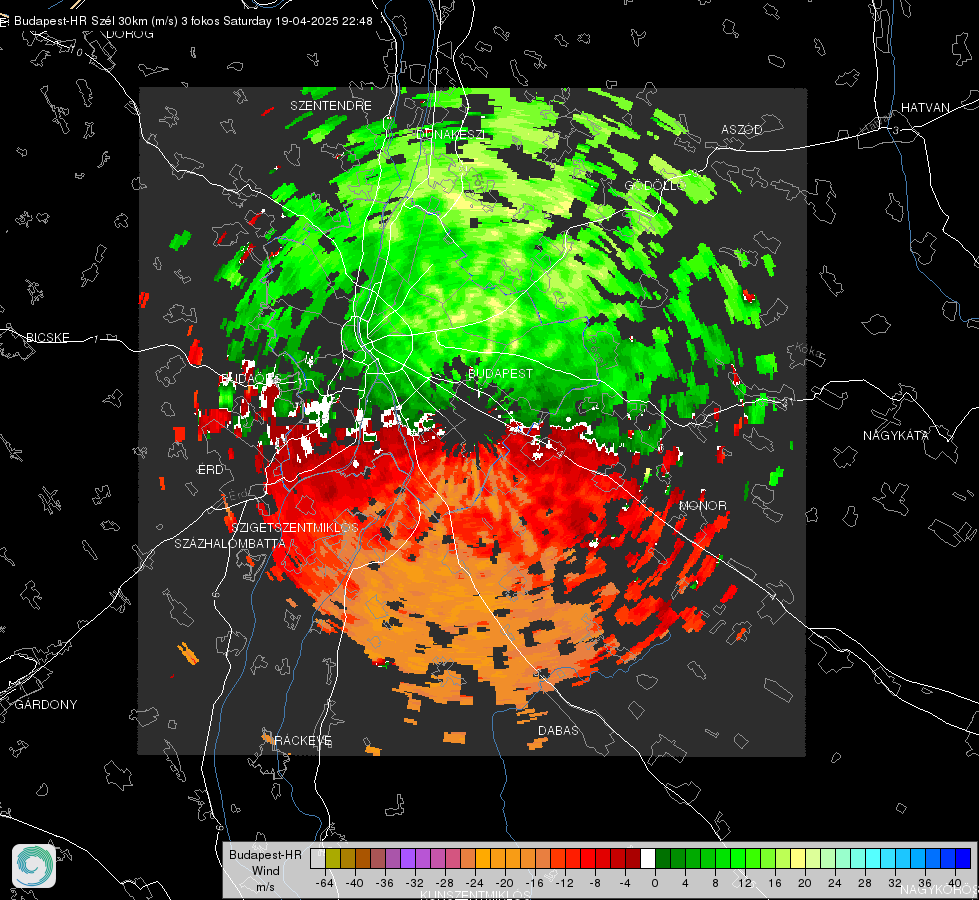
Task: Click the '0' value on the legend
Action: tap(655, 883)
